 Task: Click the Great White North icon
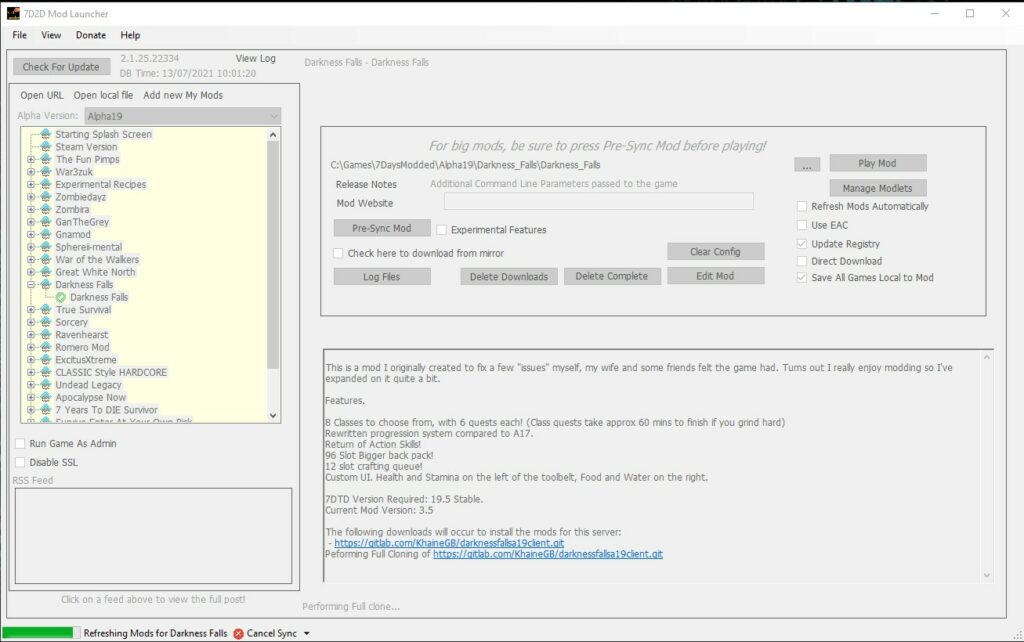[46, 272]
